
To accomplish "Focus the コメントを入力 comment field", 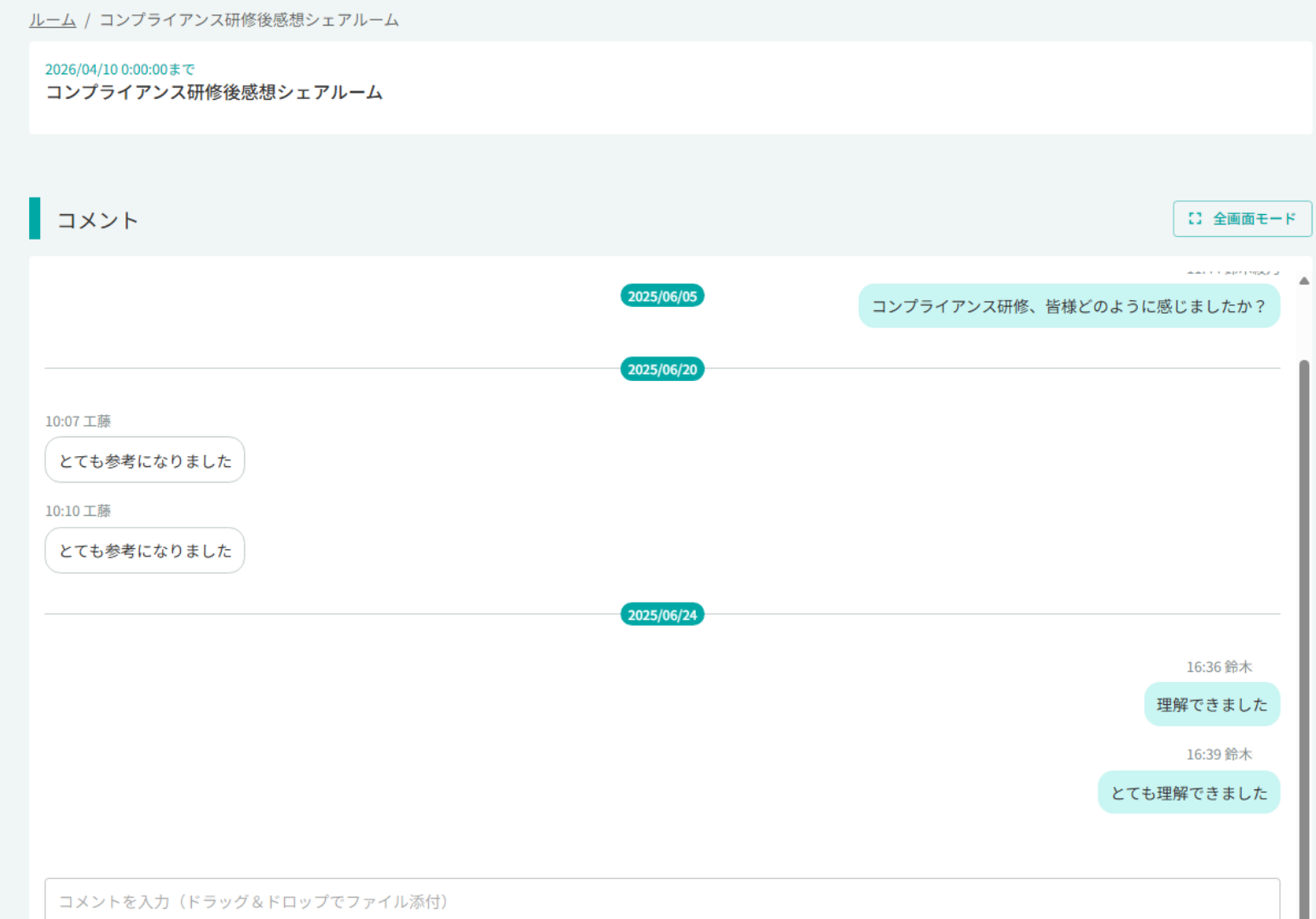I will coord(662,899).
